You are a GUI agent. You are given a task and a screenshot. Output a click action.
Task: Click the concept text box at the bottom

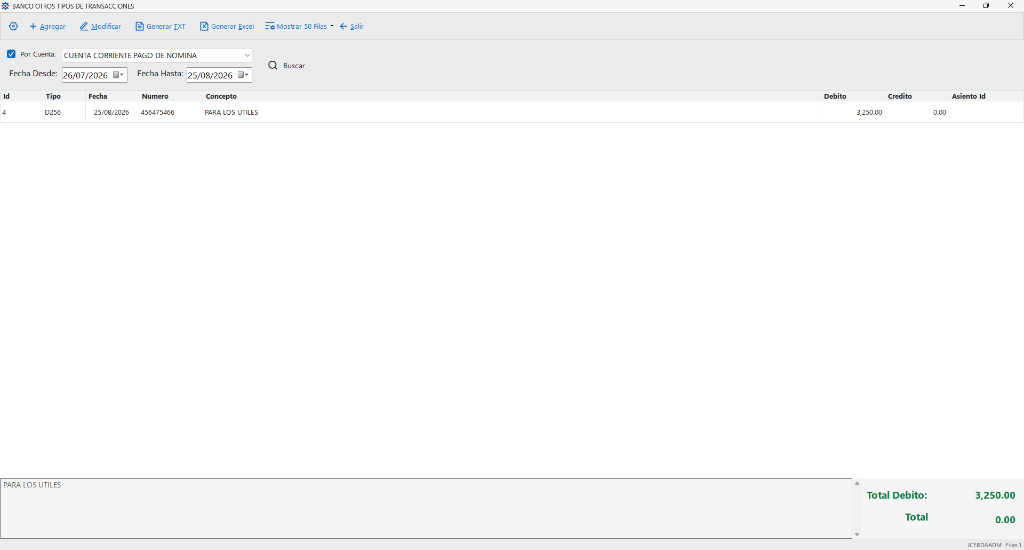[x=426, y=508]
